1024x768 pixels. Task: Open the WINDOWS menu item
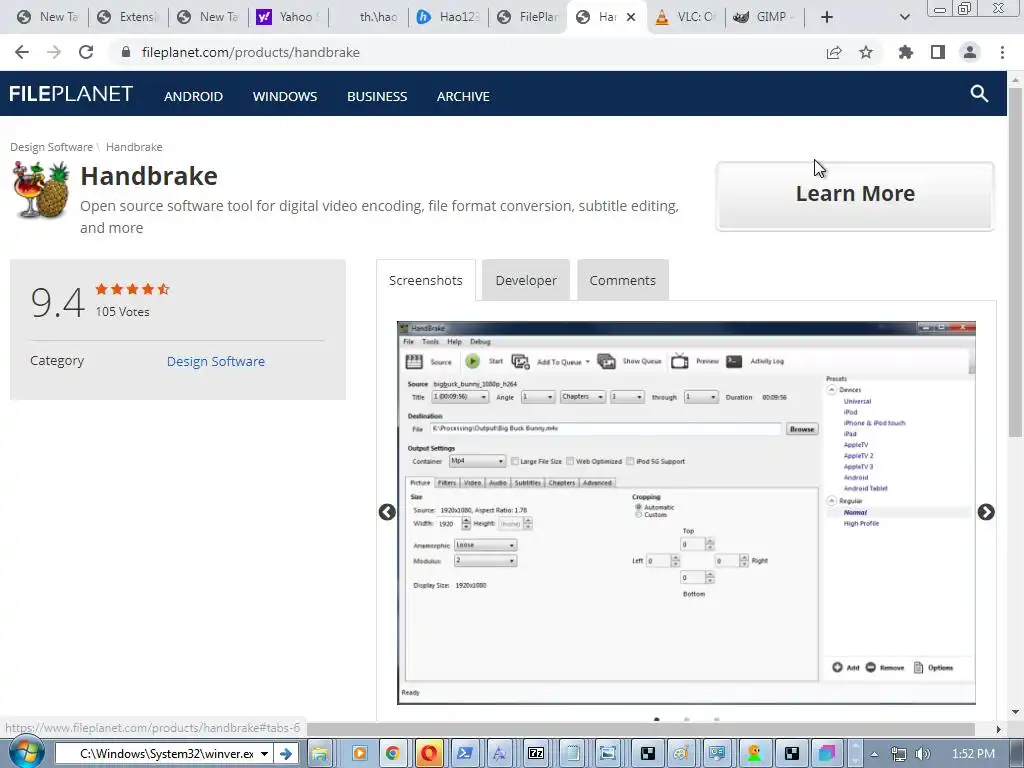285,96
